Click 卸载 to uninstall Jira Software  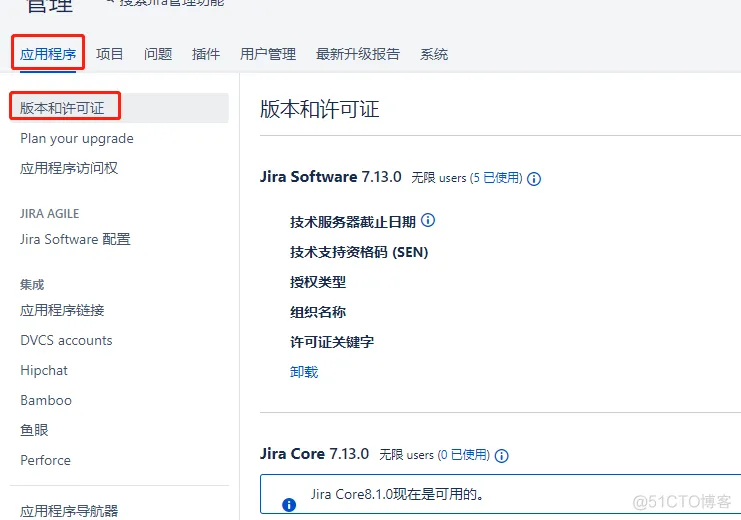[304, 372]
